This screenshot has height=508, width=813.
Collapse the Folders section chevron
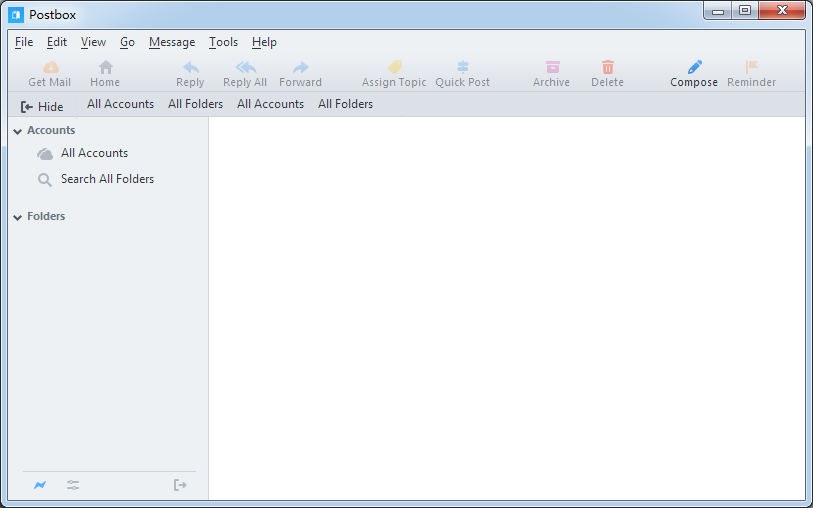click(18, 217)
